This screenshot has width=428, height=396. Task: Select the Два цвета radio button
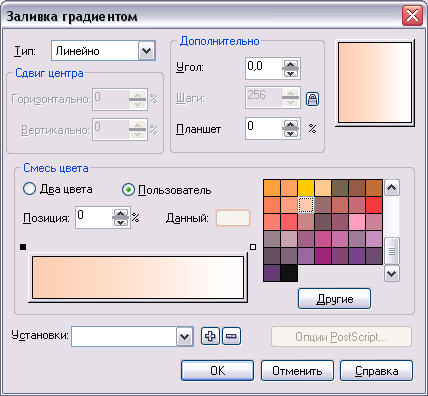pyautogui.click(x=29, y=189)
